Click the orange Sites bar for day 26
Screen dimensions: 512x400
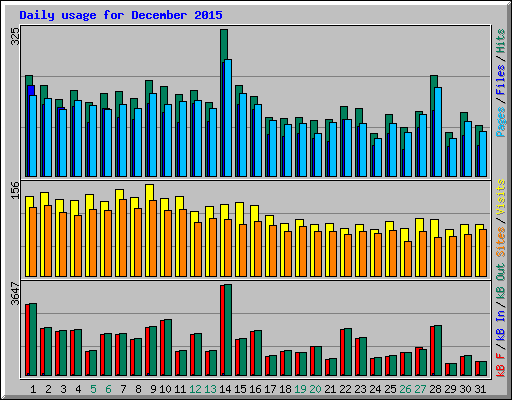tap(408, 259)
